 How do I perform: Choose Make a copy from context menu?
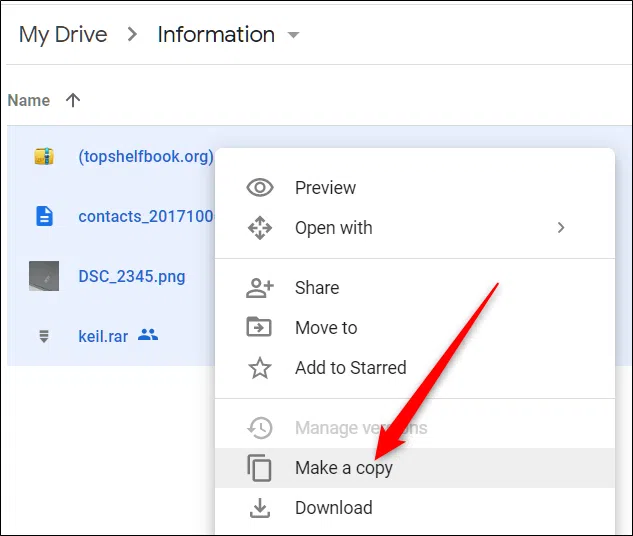344,468
